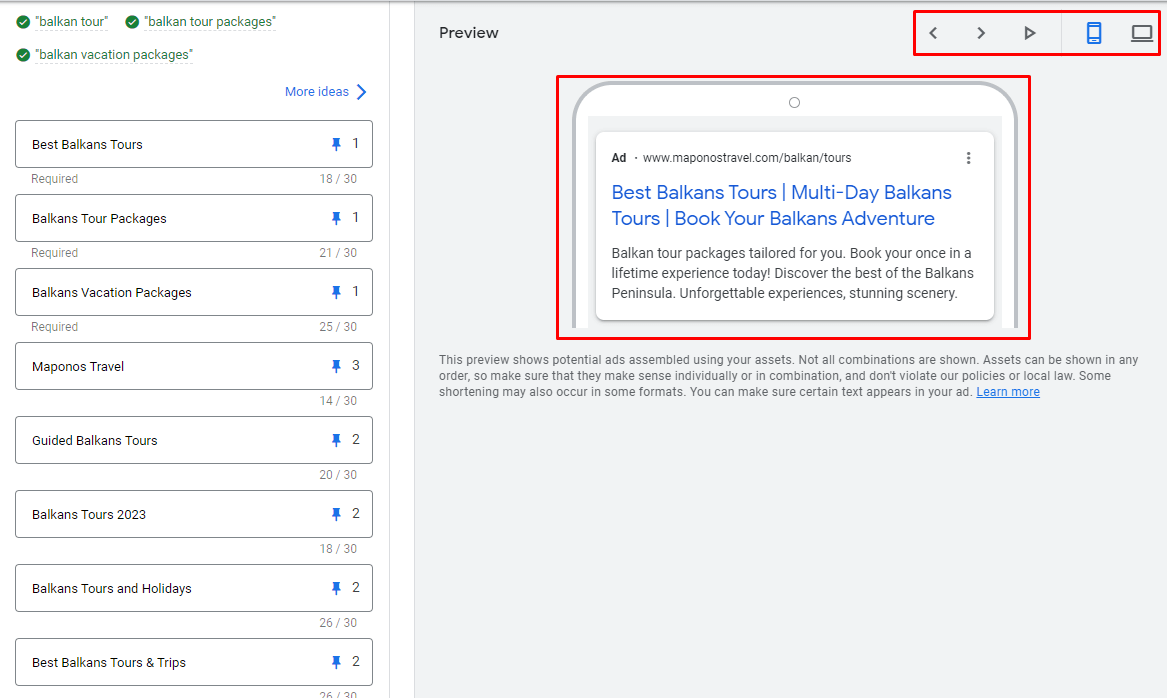Screen dimensions: 1167x698
Task: Click pin icon for Balkans Tour Packages
Action: pyautogui.click(x=336, y=218)
